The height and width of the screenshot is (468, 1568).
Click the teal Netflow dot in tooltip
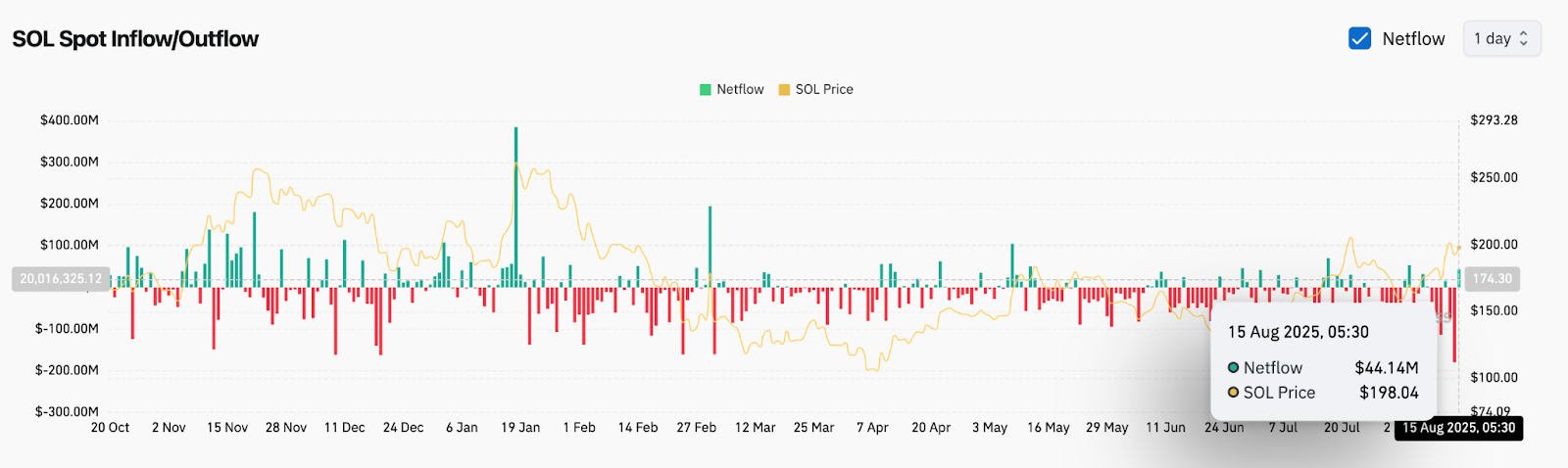[1234, 368]
